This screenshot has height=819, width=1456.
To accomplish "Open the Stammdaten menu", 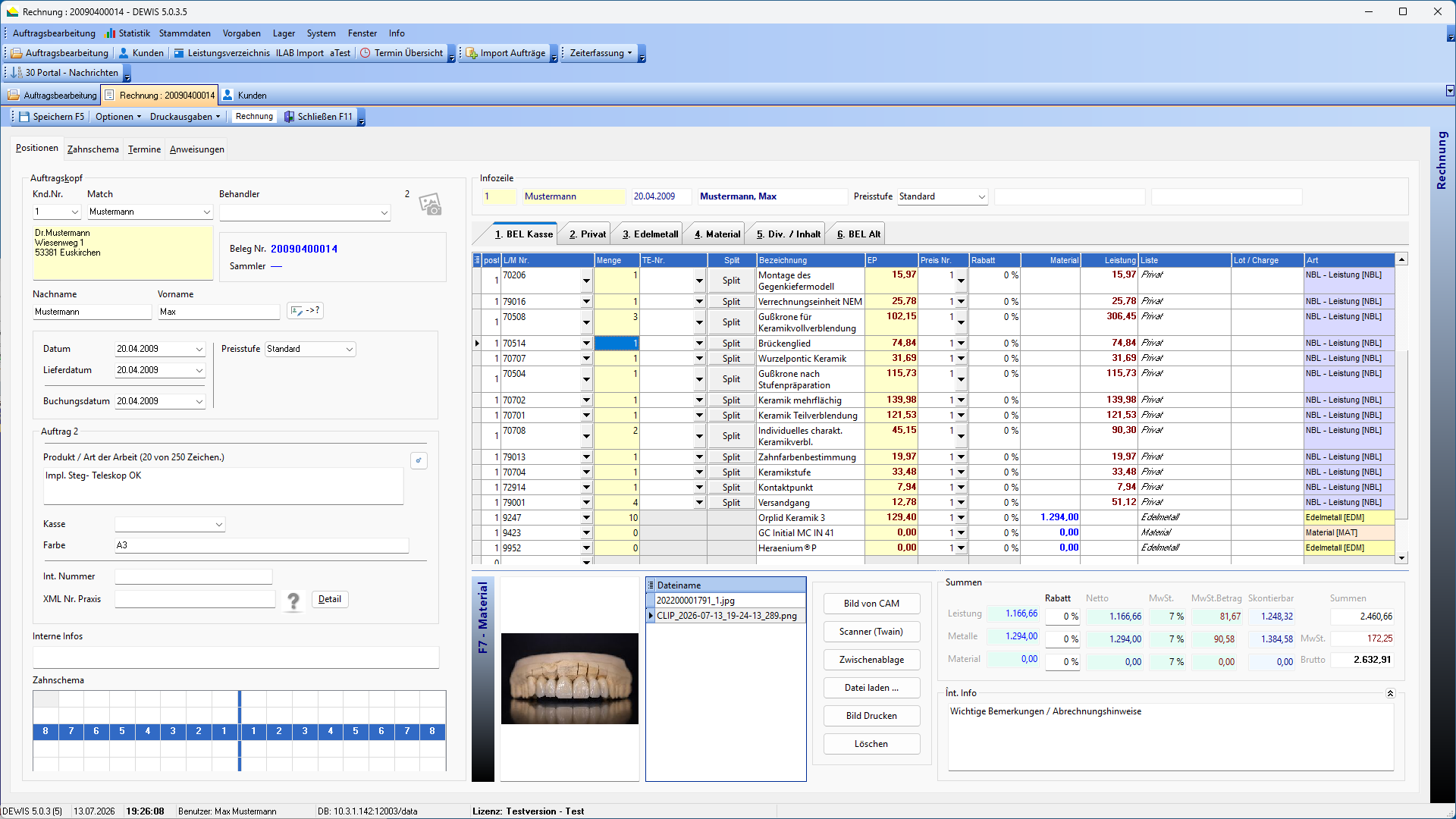I will click(x=185, y=33).
